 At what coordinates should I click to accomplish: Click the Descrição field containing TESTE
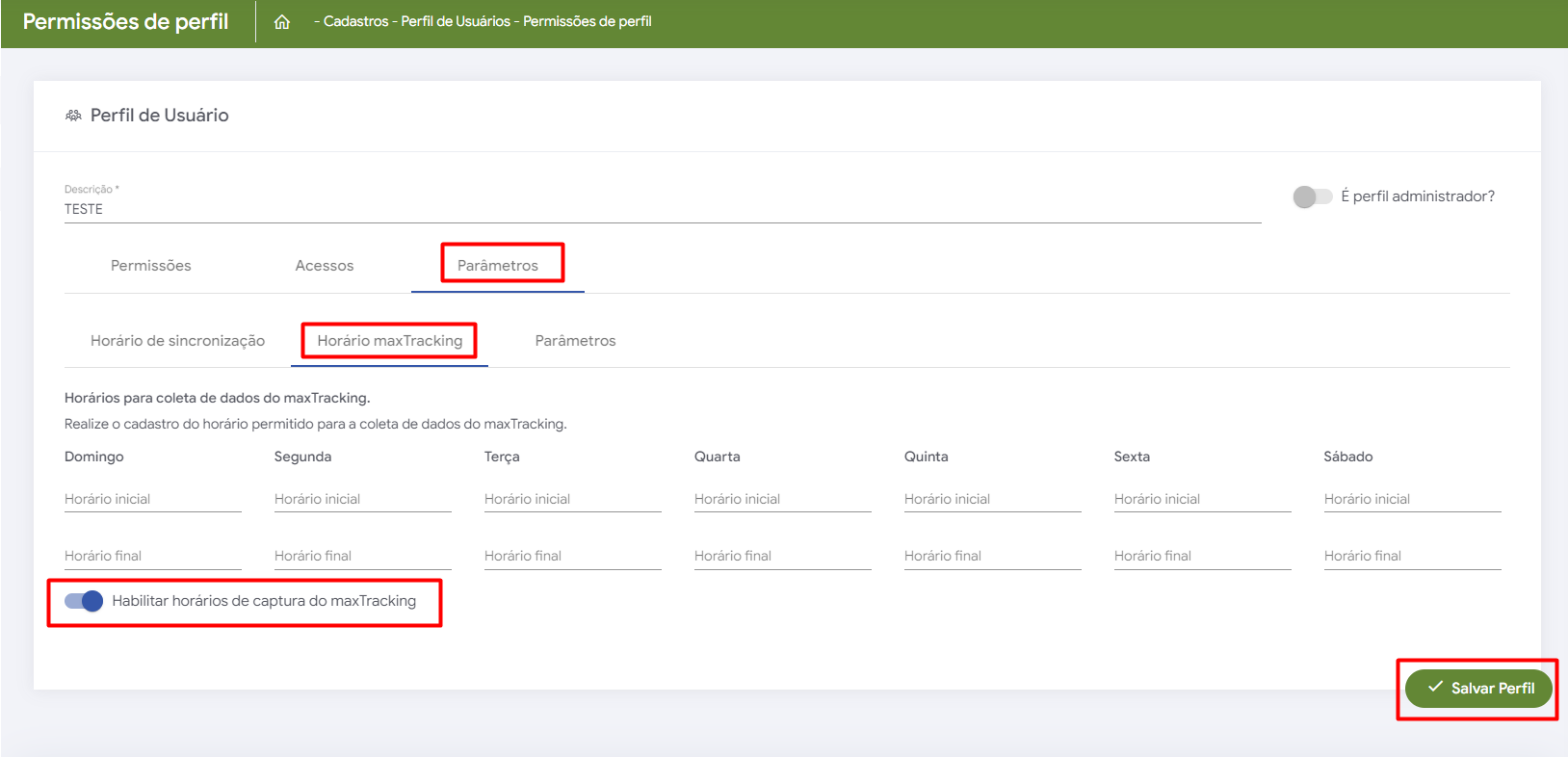point(662,209)
